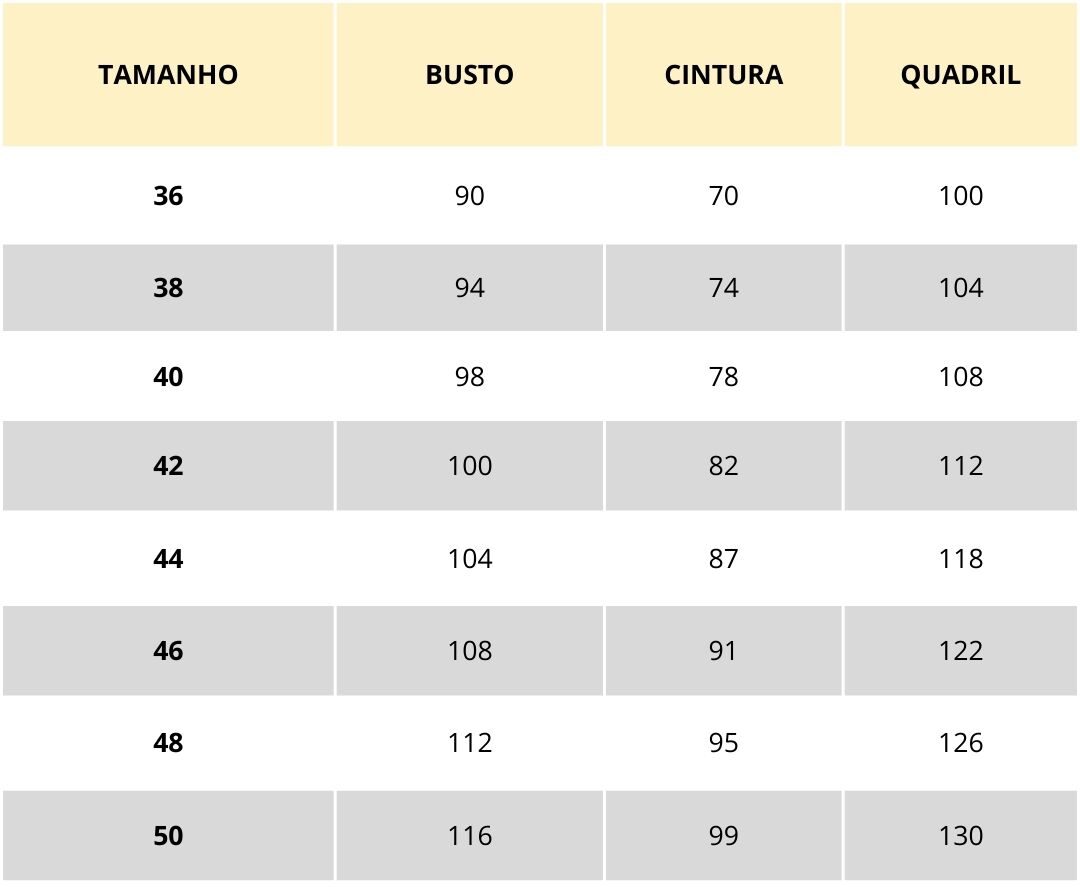Click the size 44 row label
The width and height of the screenshot is (1080, 887).
tap(168, 559)
